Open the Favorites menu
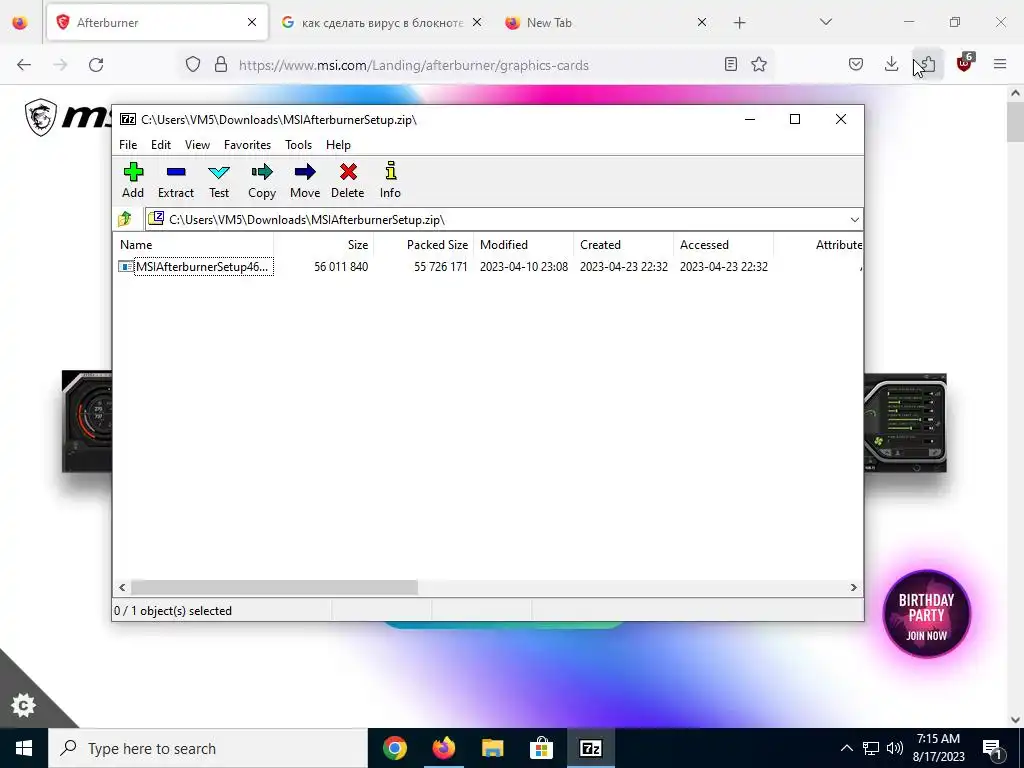Screen dimensions: 1024x768 click(x=248, y=145)
